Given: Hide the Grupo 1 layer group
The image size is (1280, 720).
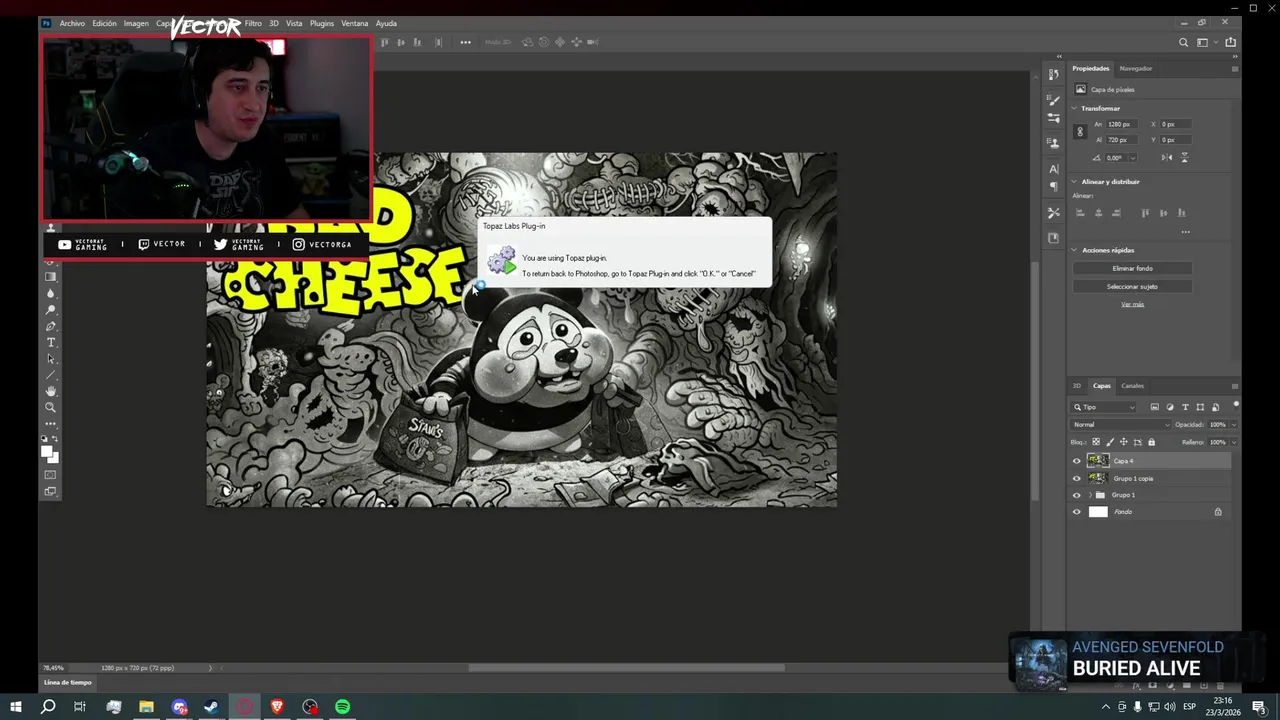Looking at the screenshot, I should [1077, 495].
